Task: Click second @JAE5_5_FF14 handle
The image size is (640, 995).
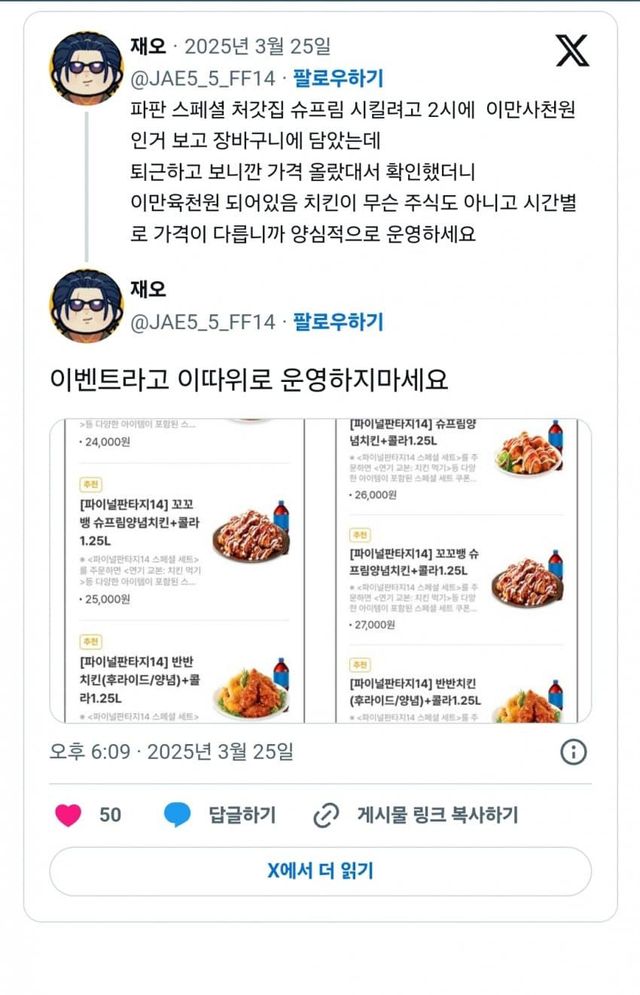Action: click(x=203, y=322)
